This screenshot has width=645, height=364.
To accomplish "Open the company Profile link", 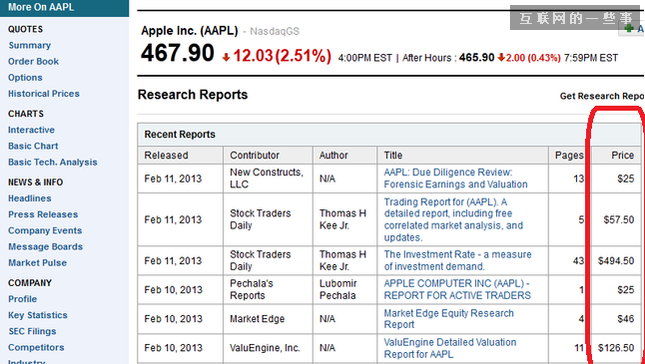I will pyautogui.click(x=23, y=299).
